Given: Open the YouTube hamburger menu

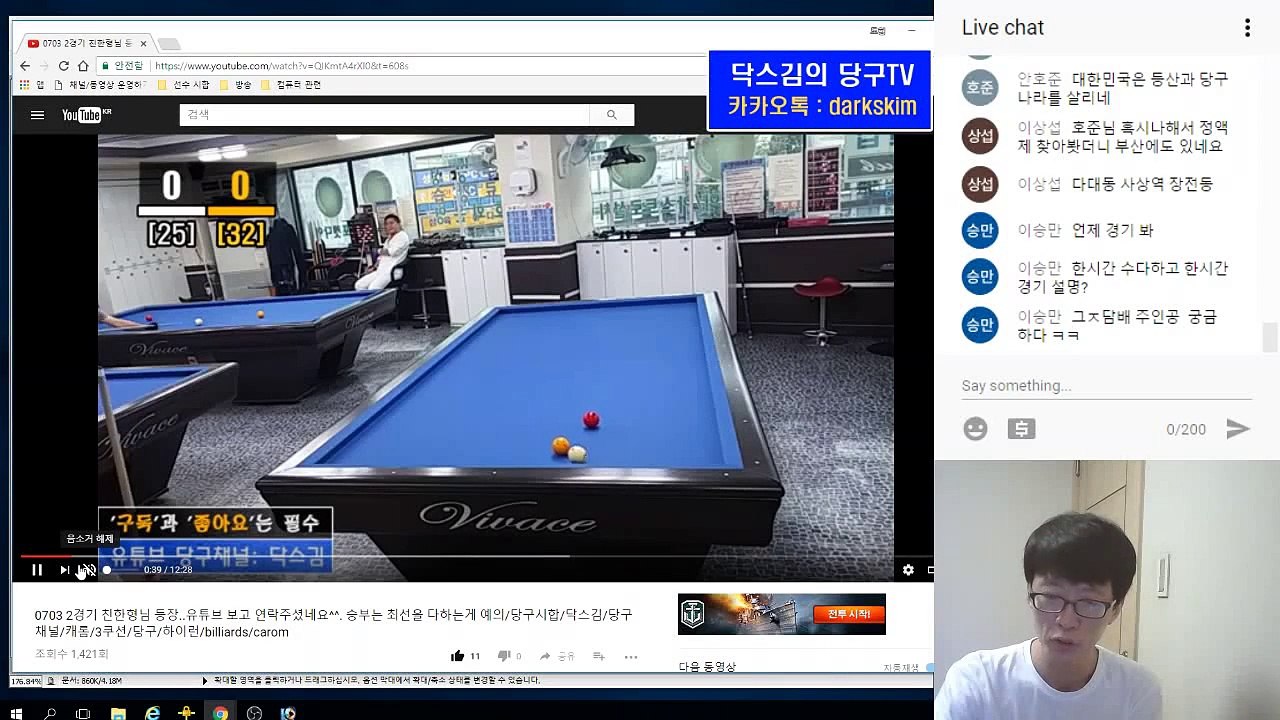Looking at the screenshot, I should pos(37,115).
